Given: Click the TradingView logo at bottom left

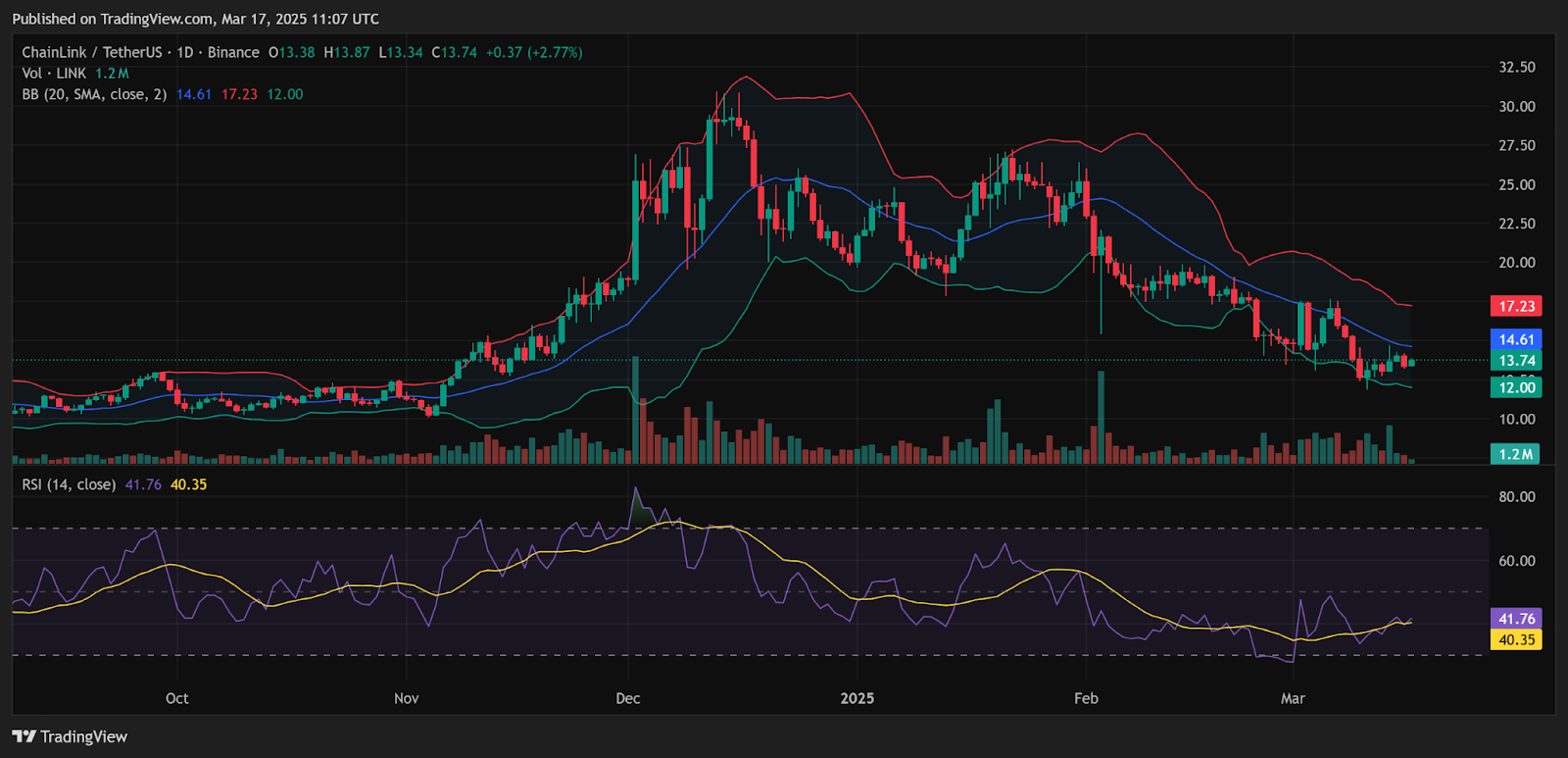Looking at the screenshot, I should [x=70, y=736].
